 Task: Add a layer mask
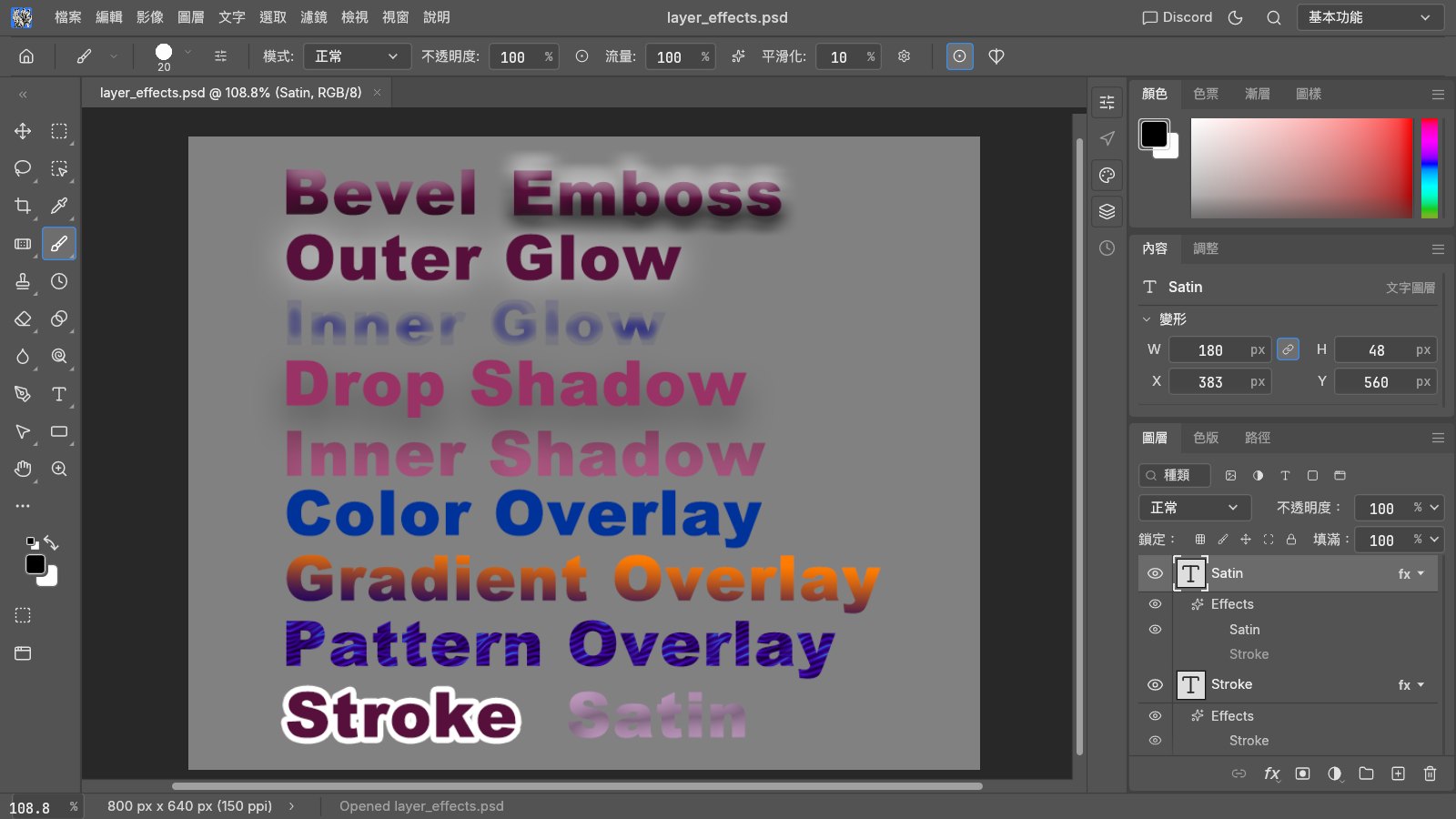click(1303, 773)
